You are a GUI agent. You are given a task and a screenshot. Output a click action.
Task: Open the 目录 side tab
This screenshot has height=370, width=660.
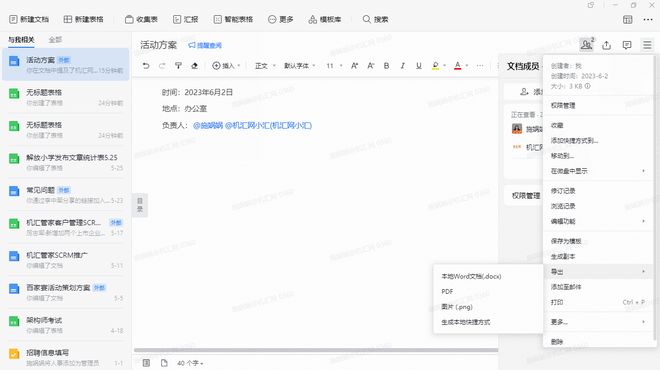140,205
